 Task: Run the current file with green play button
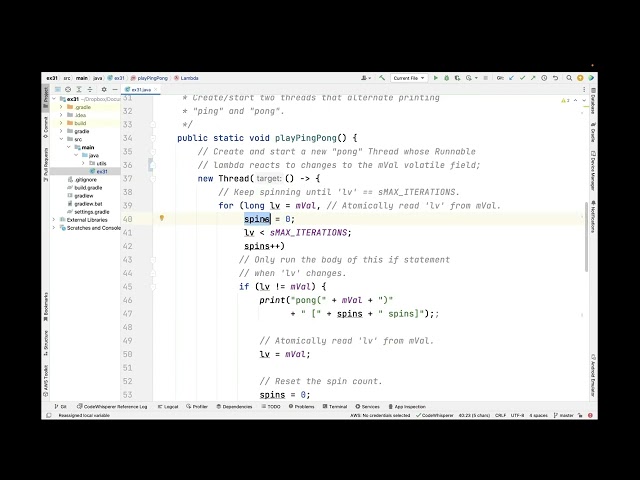(x=436, y=78)
